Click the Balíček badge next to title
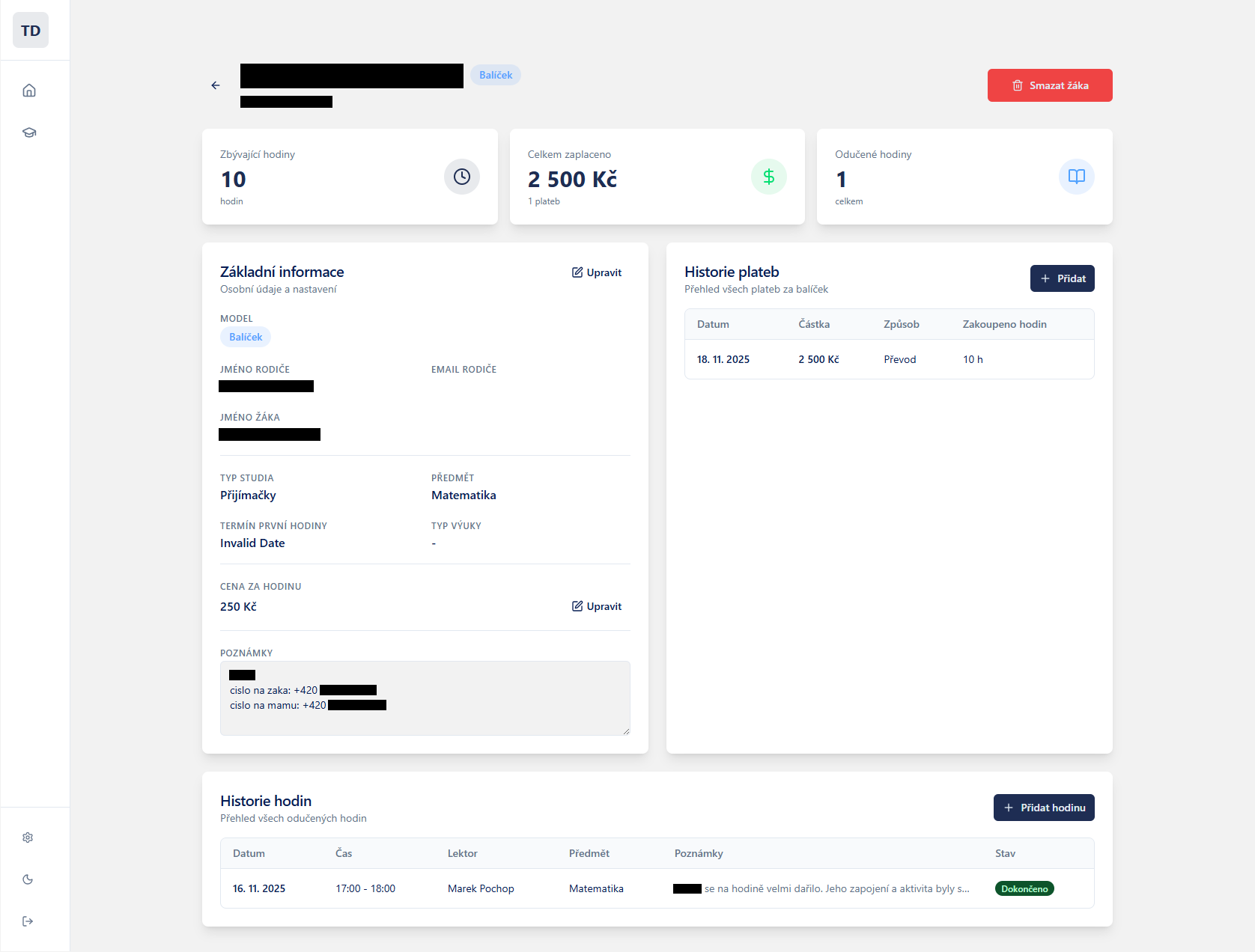1255x952 pixels. pos(496,75)
